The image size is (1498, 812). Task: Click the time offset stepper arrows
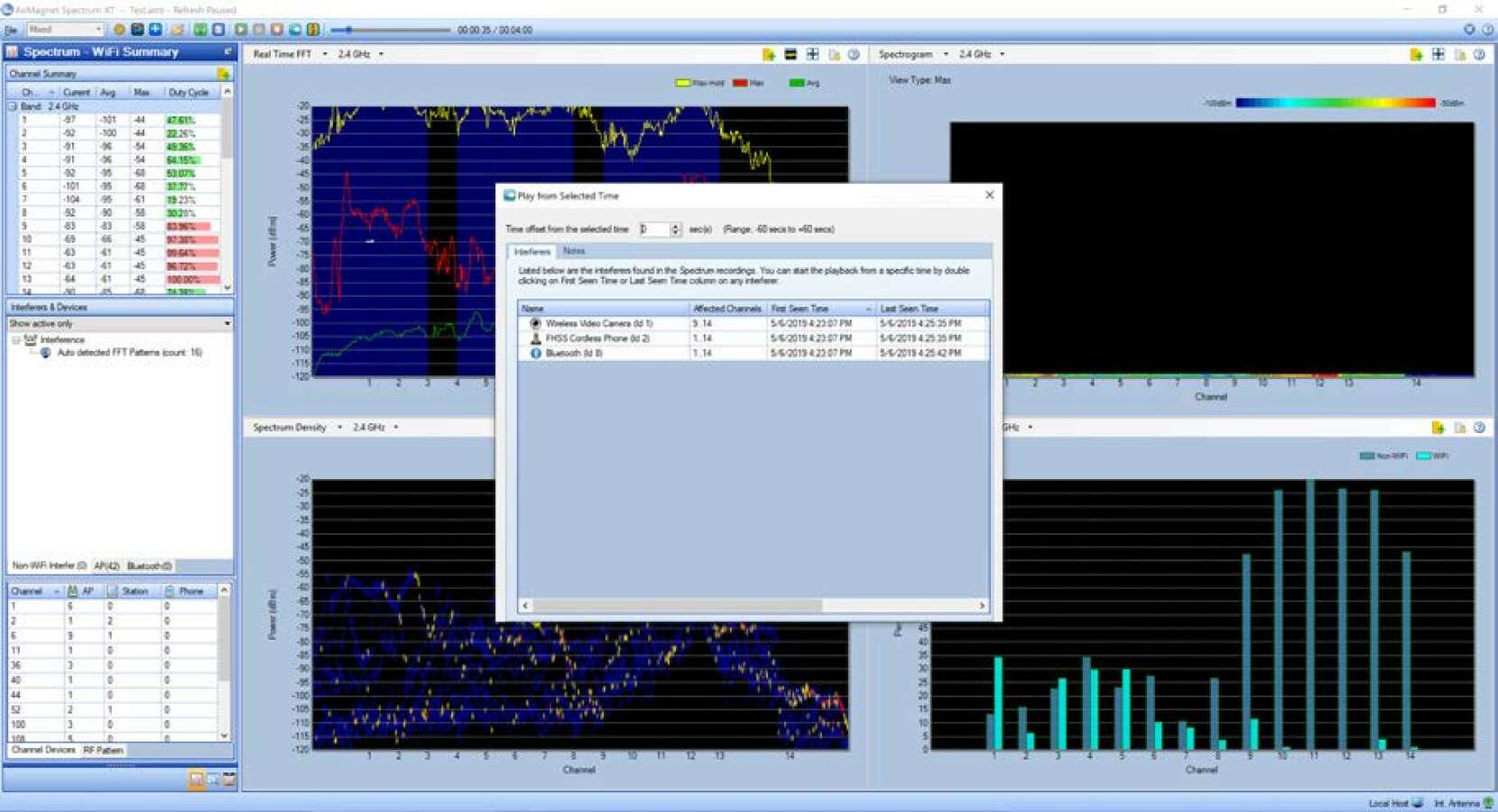[675, 229]
